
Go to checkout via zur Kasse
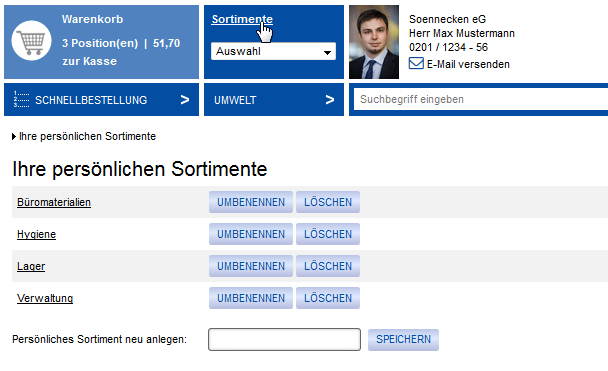[x=90, y=61]
